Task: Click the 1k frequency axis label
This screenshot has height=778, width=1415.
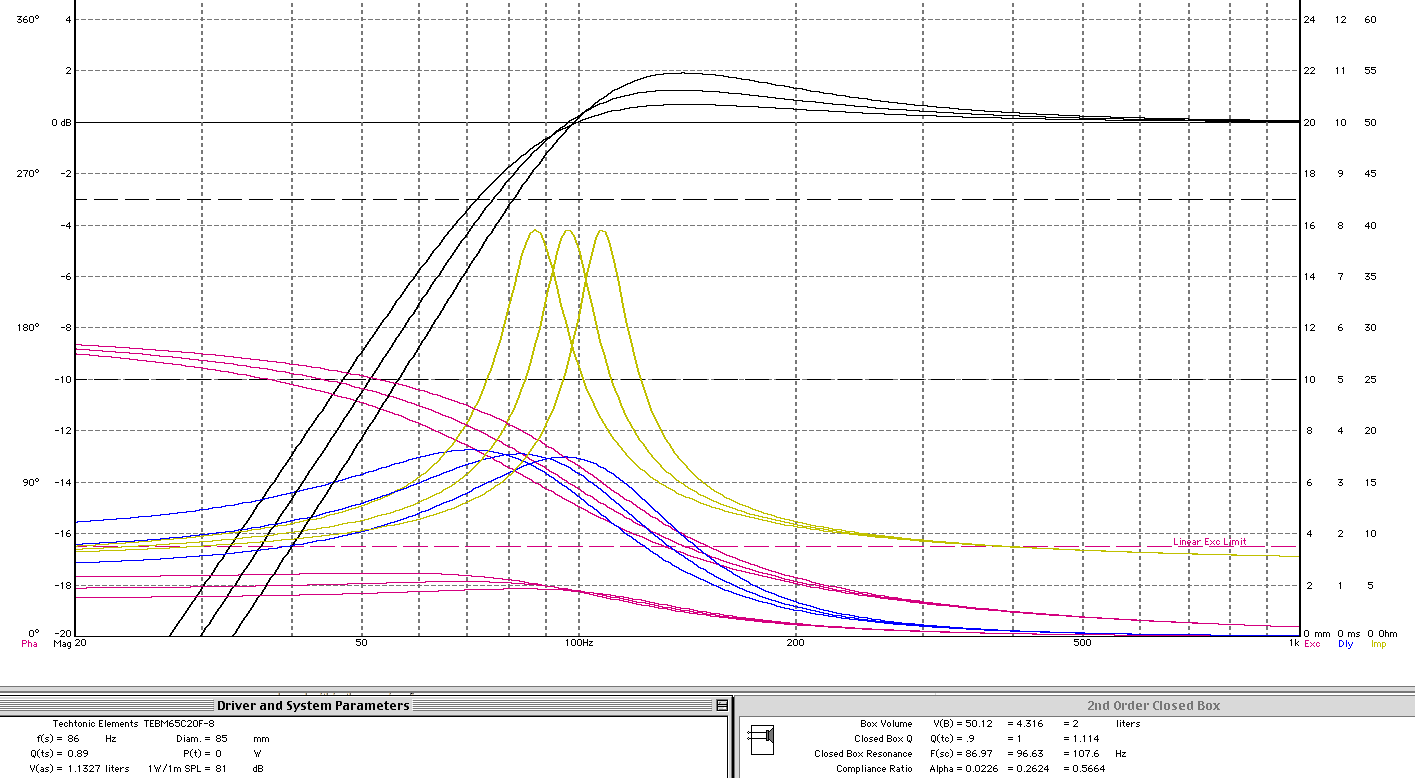Action: pyautogui.click(x=1293, y=644)
